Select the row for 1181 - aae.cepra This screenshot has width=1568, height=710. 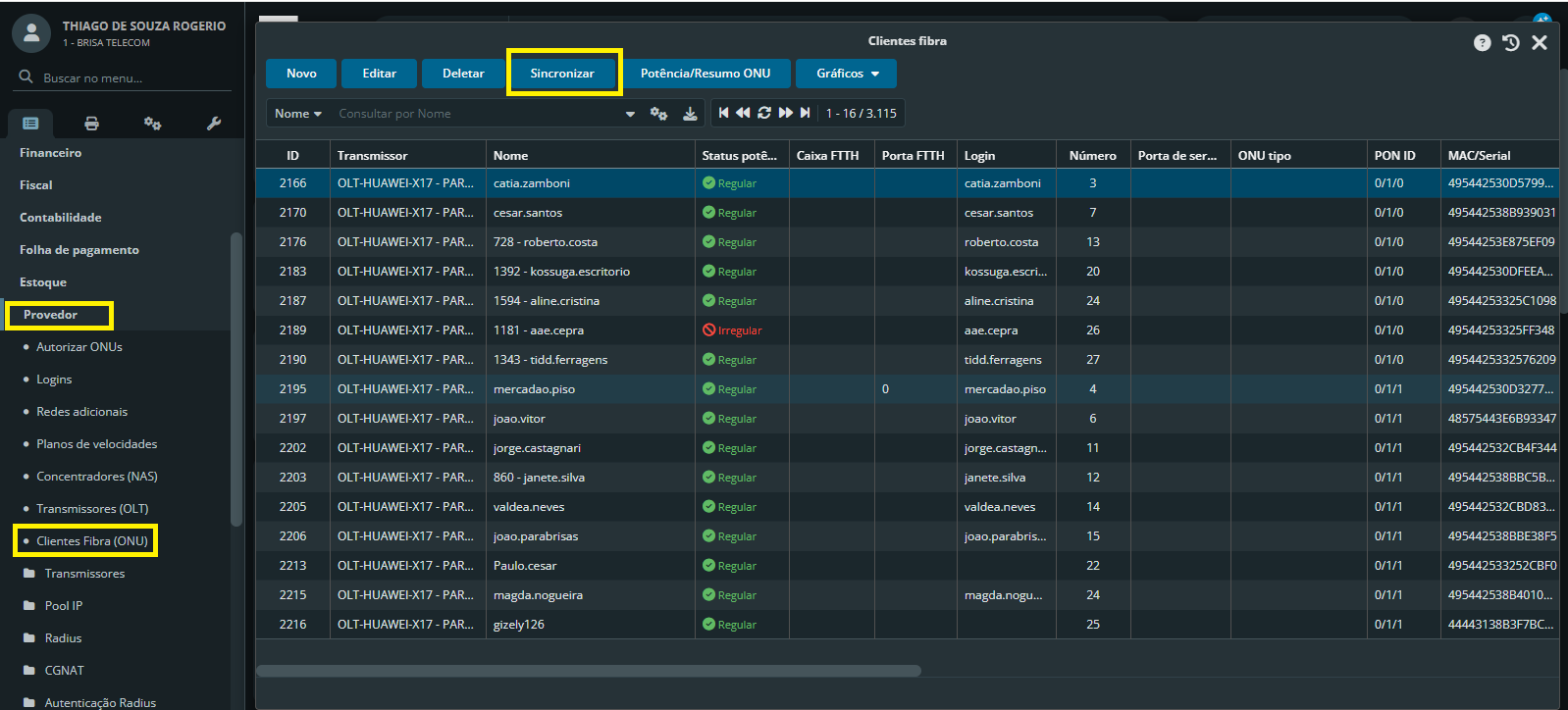tap(538, 330)
